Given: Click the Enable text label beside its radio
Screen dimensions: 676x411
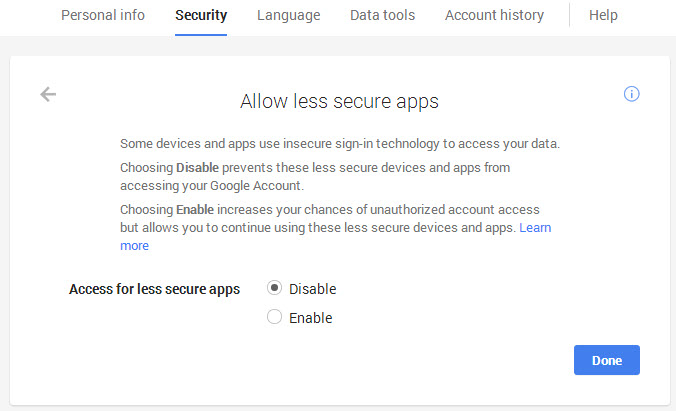Looking at the screenshot, I should 310,318.
